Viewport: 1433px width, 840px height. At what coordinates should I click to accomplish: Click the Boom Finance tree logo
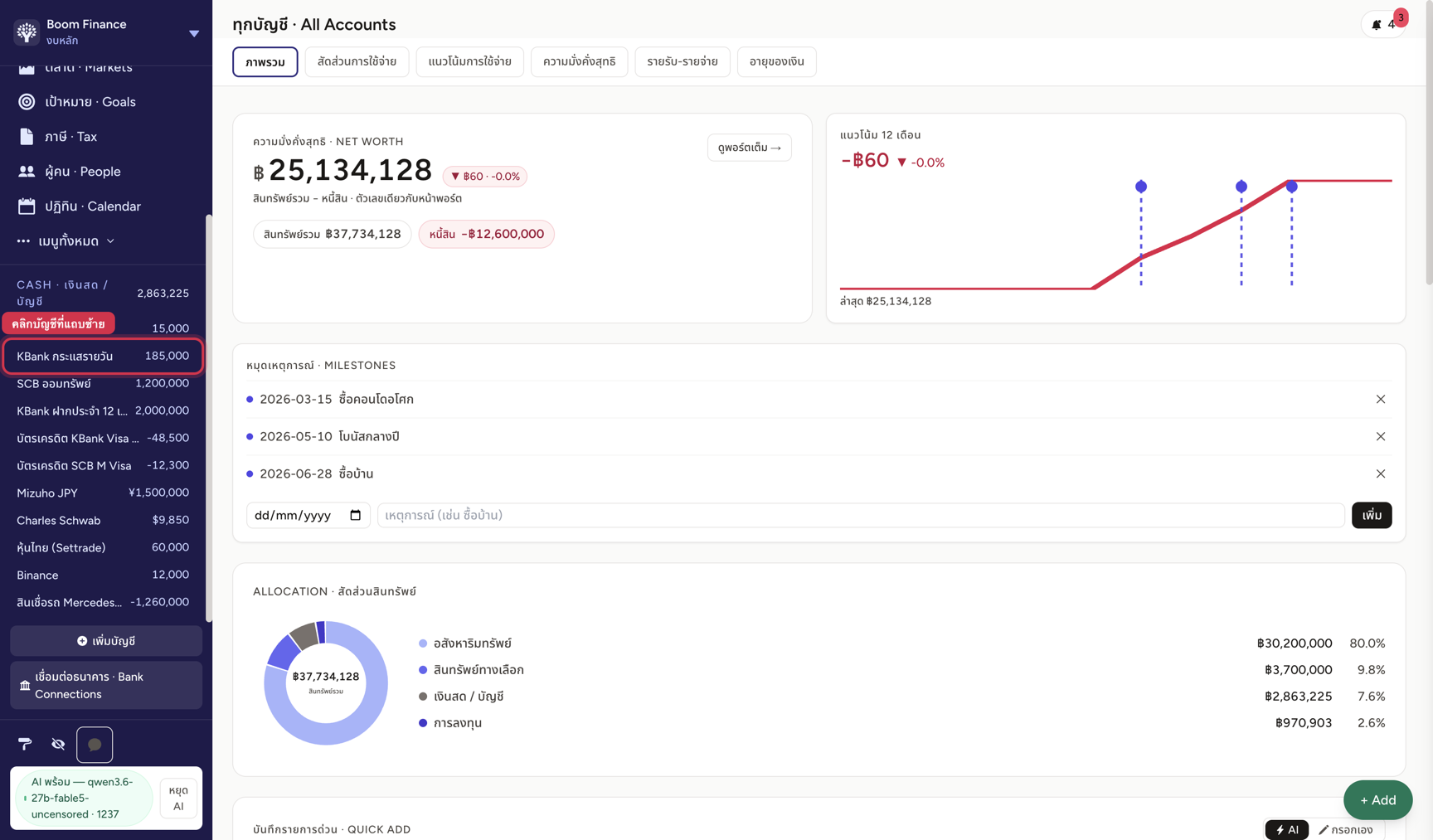click(27, 32)
